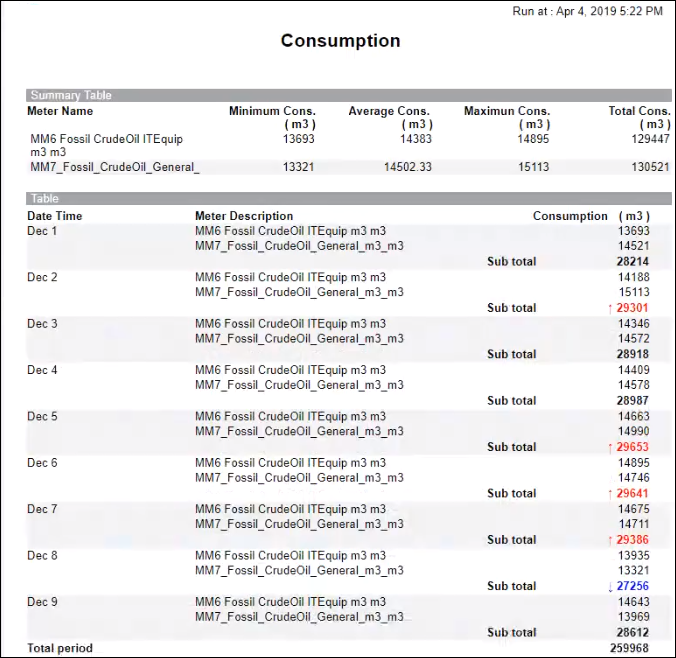Click the red up arrow beside subtotal 29301

pos(610,308)
